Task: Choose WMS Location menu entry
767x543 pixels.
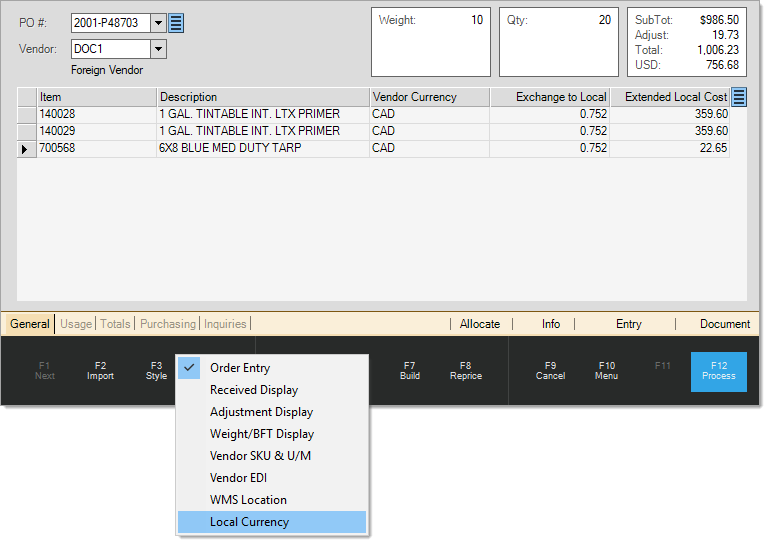Action: click(271, 500)
